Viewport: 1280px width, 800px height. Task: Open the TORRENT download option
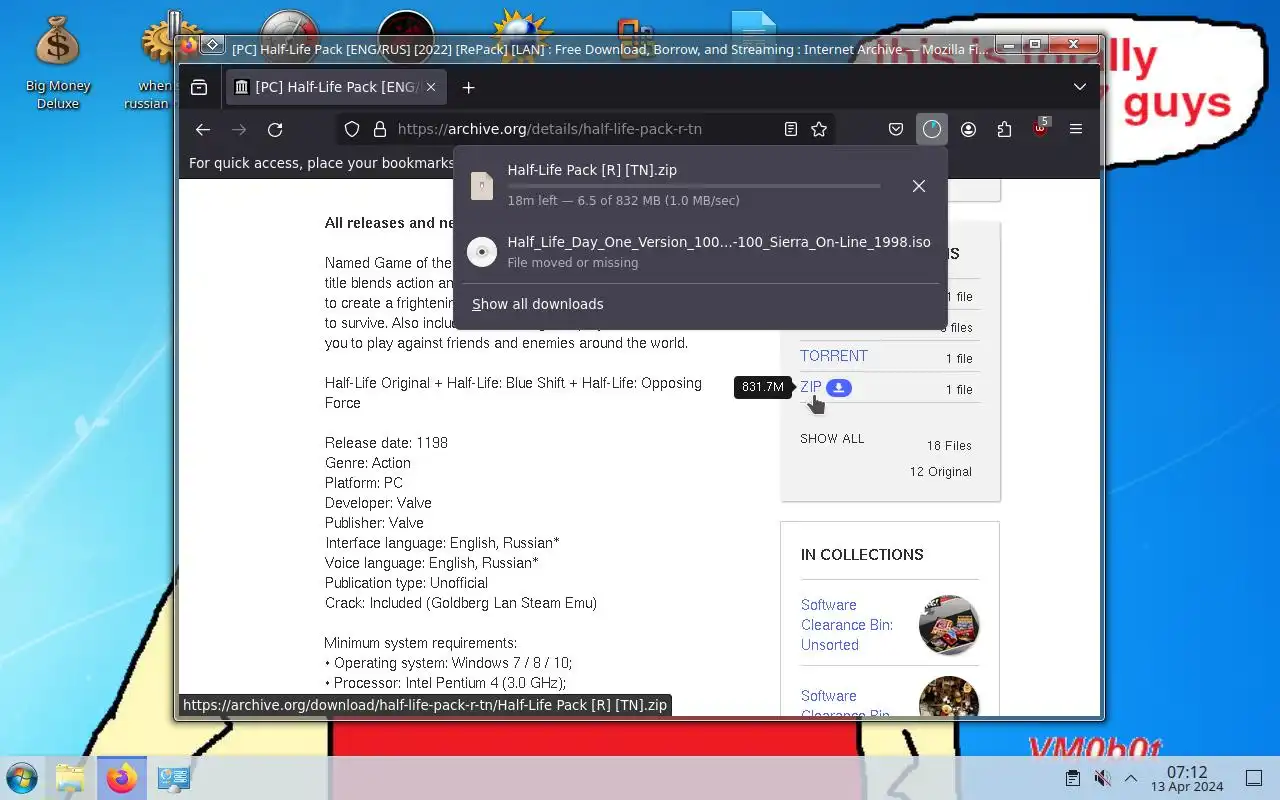click(834, 356)
